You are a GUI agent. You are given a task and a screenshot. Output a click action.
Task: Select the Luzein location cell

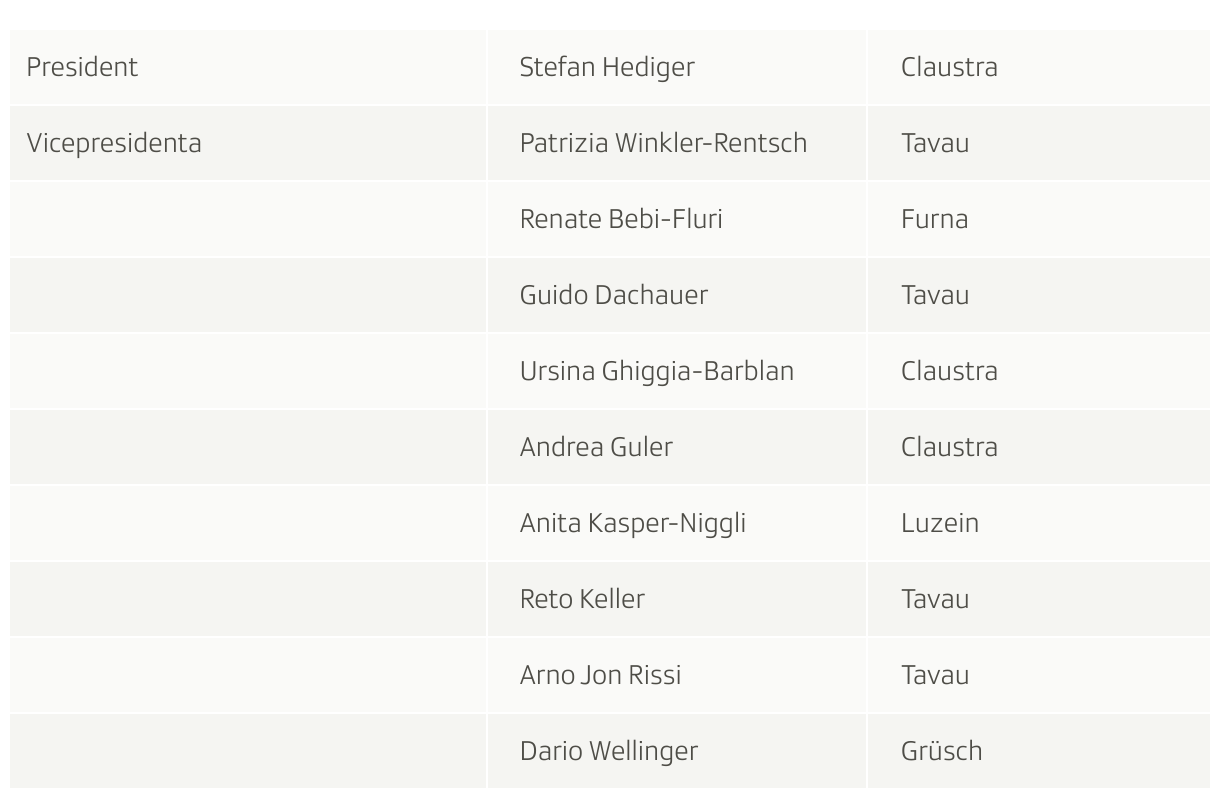click(x=939, y=523)
